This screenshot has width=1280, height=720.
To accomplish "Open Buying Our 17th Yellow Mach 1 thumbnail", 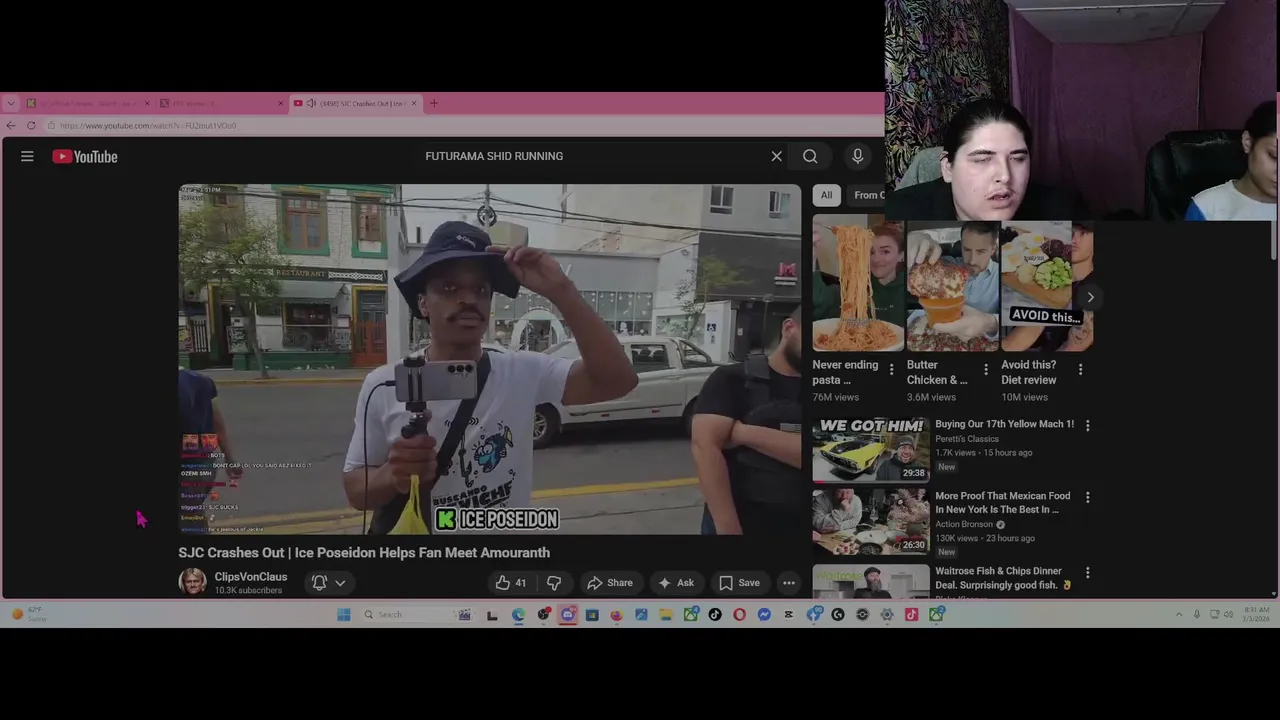I will click(870, 449).
